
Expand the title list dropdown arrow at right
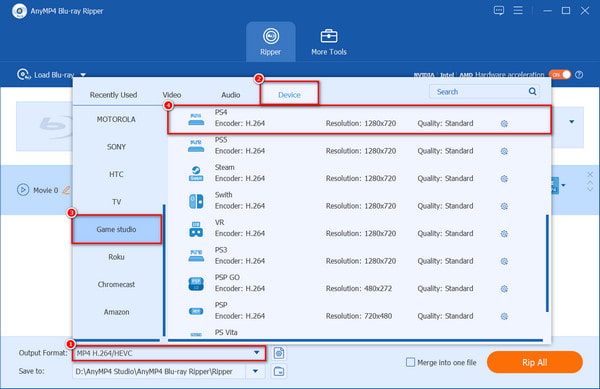(572, 122)
